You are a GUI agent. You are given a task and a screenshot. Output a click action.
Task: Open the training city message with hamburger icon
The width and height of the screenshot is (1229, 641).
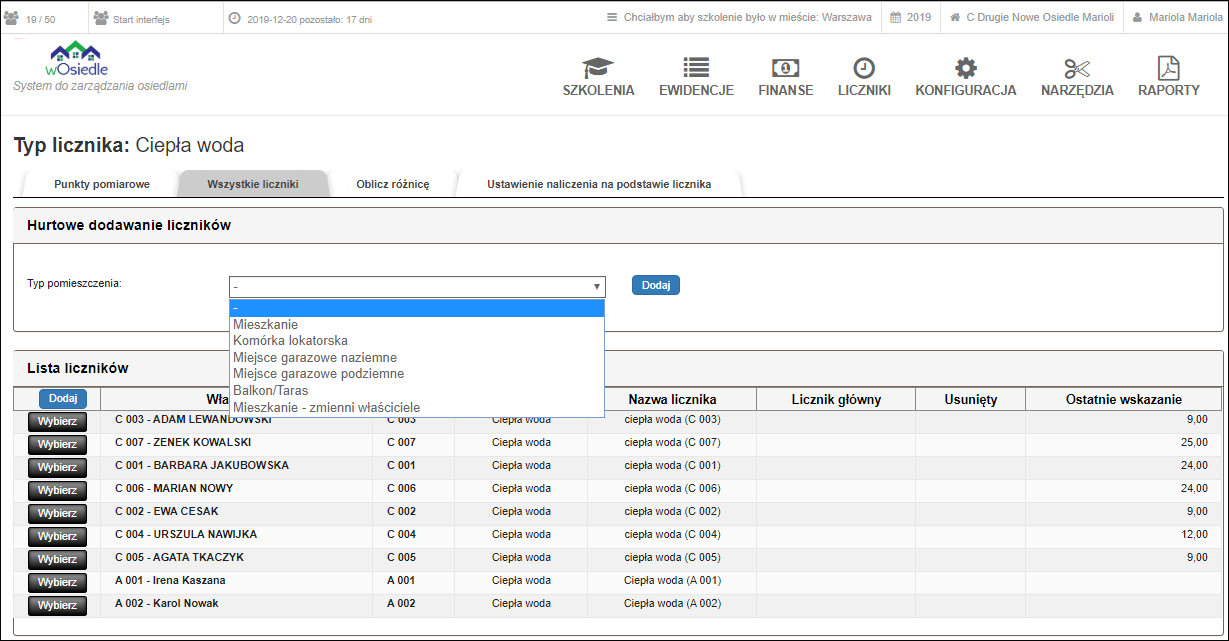pos(739,17)
